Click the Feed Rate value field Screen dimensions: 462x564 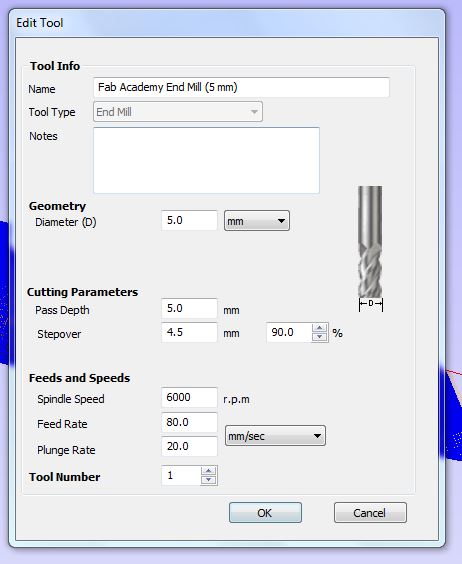(x=189, y=422)
